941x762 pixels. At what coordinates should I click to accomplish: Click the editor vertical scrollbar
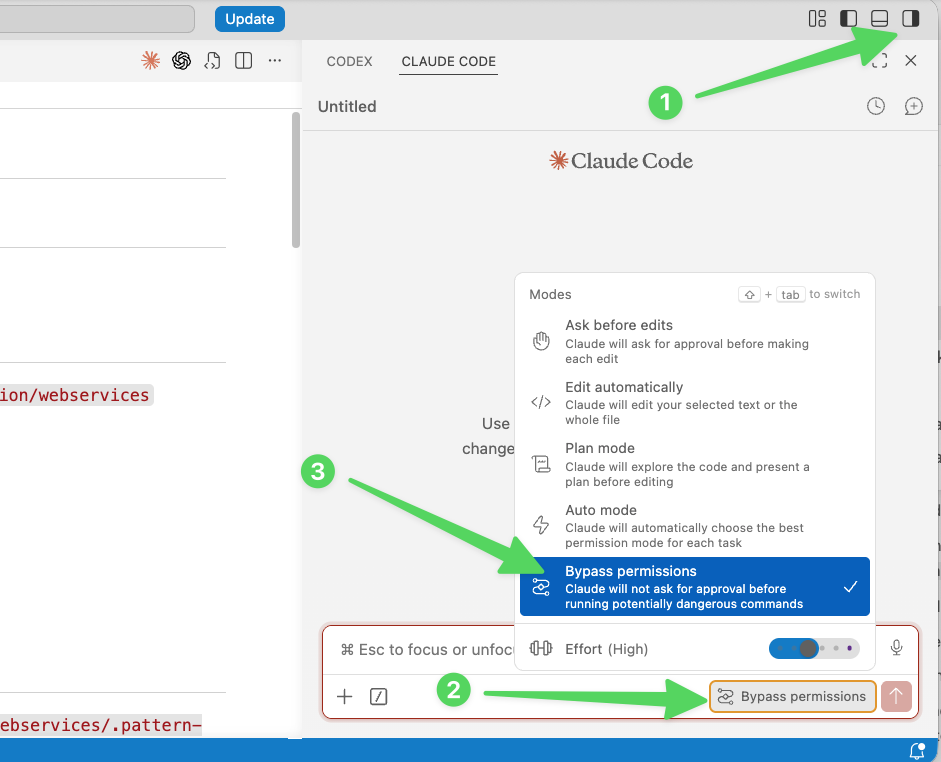click(x=296, y=180)
